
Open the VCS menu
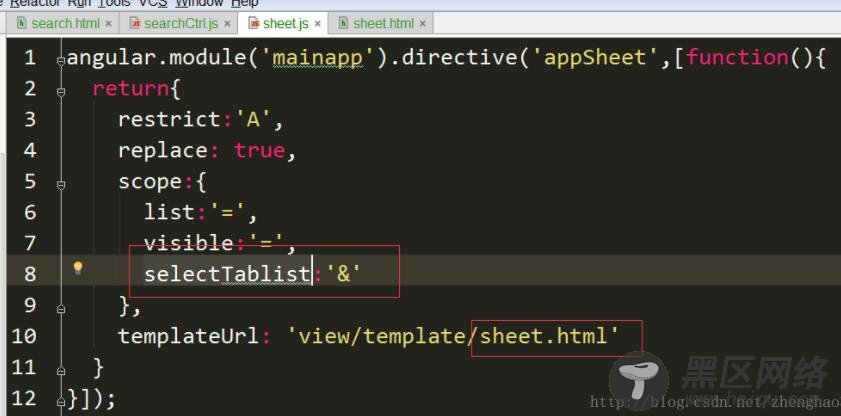[153, 3]
